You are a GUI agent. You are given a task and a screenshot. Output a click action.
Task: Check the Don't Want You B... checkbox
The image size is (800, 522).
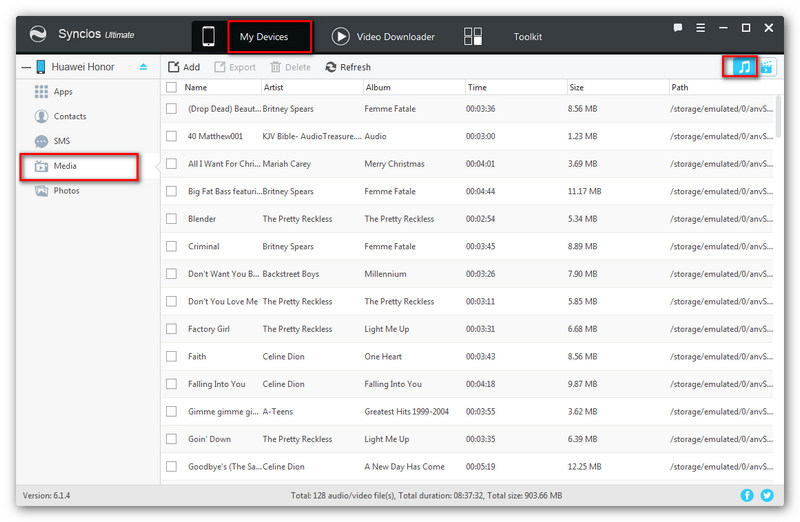(171, 274)
